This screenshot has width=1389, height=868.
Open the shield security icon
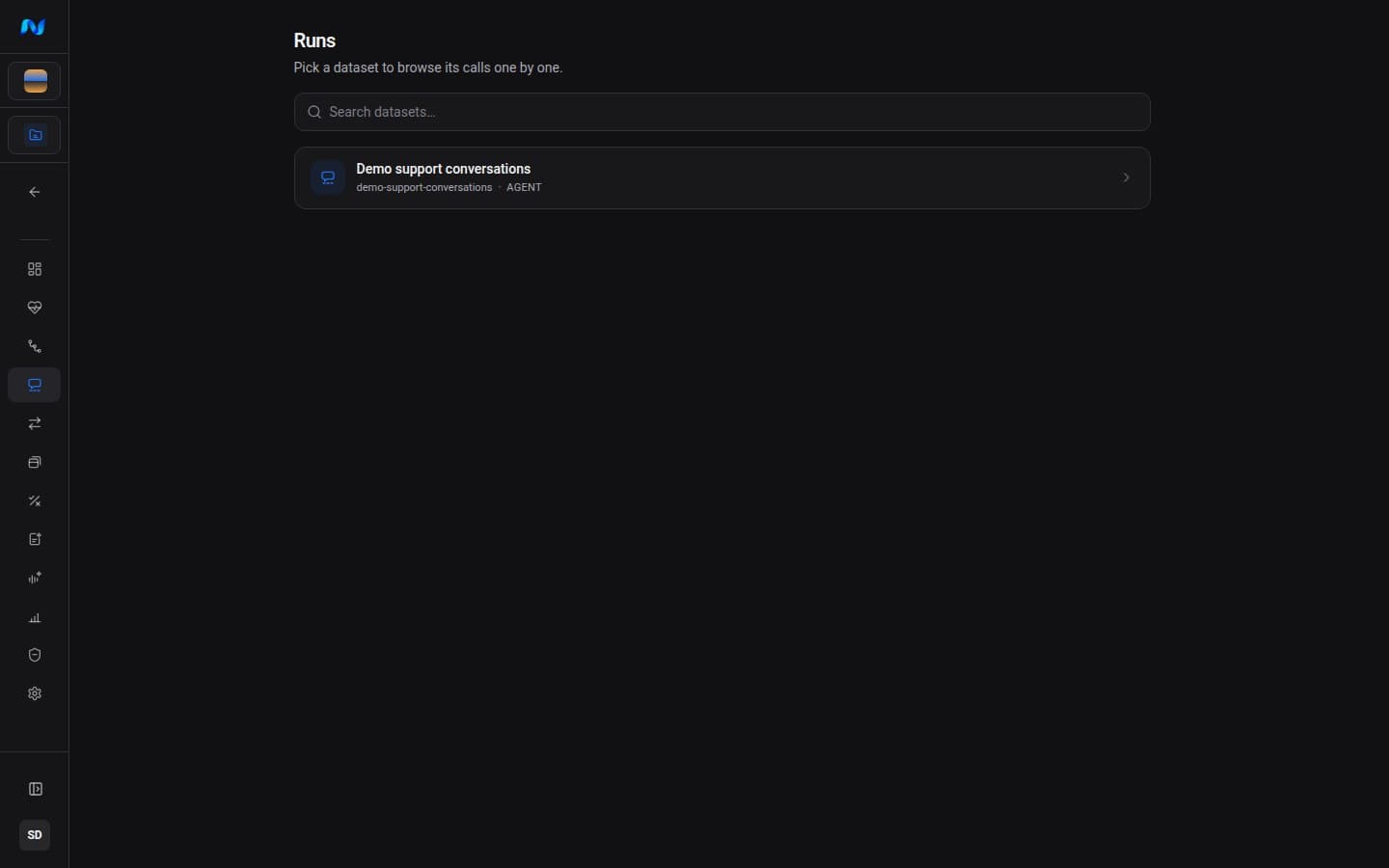pos(35,655)
